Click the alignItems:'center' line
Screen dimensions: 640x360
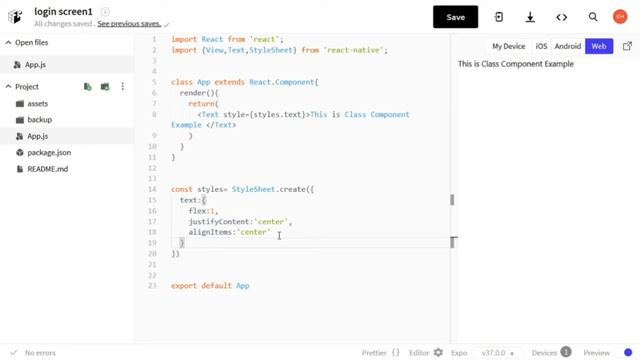pos(229,232)
